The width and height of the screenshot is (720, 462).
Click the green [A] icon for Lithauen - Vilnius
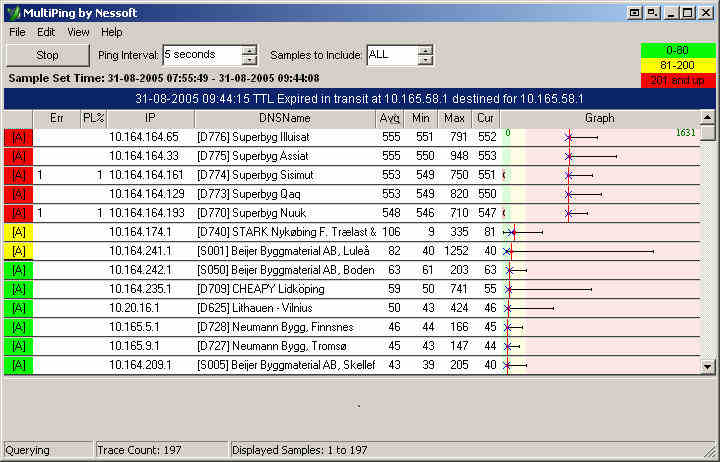click(x=18, y=308)
